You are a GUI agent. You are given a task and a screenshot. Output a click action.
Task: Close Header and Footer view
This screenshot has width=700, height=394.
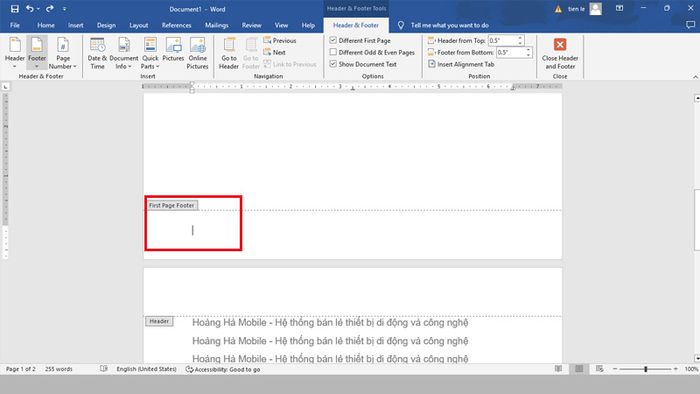tap(560, 53)
